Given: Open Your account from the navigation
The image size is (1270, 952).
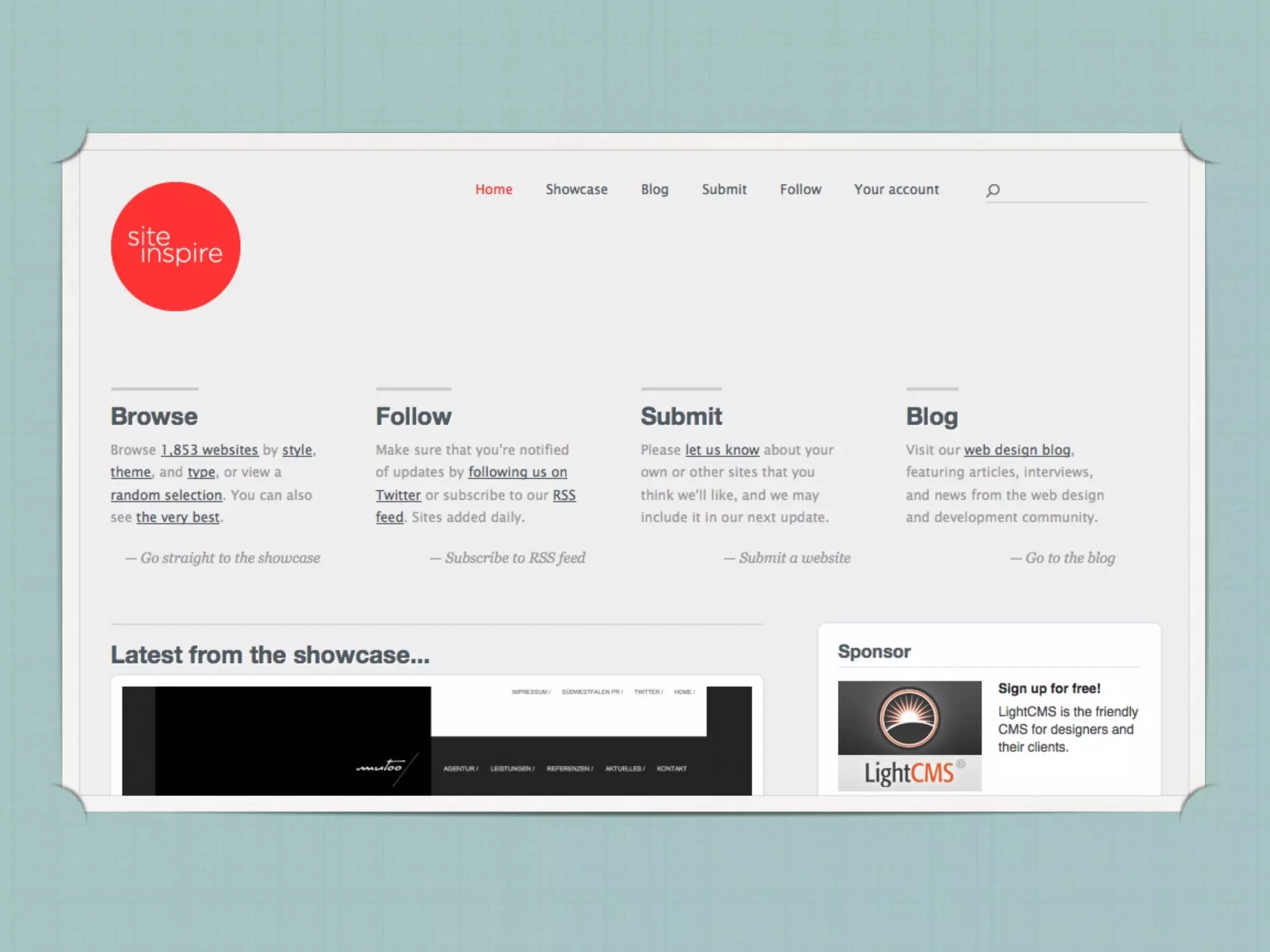Looking at the screenshot, I should [896, 189].
